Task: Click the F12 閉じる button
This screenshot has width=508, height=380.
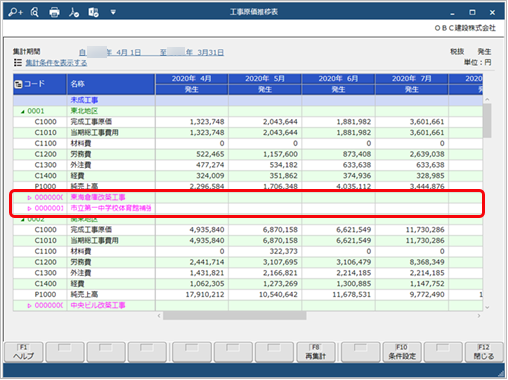Action: (x=484, y=352)
